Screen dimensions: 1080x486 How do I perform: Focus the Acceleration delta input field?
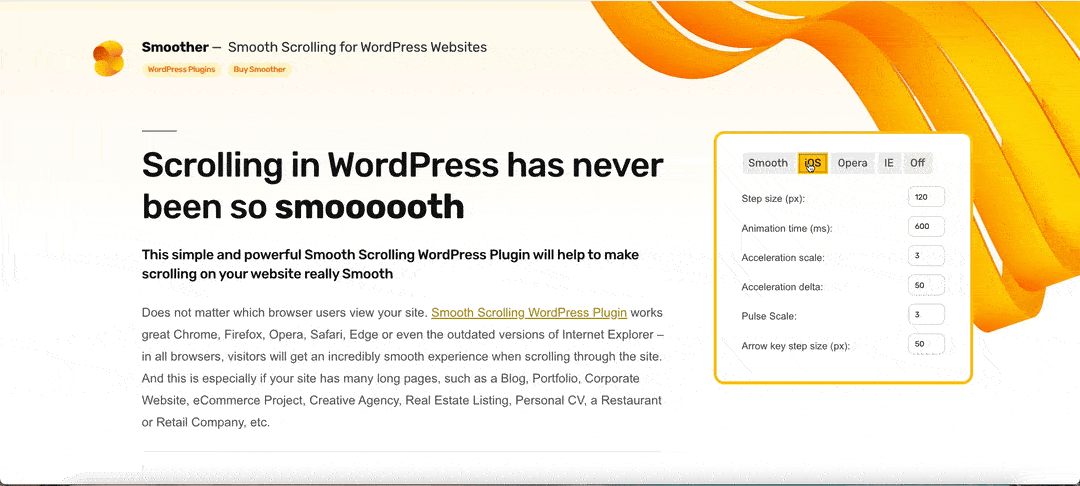pos(926,285)
